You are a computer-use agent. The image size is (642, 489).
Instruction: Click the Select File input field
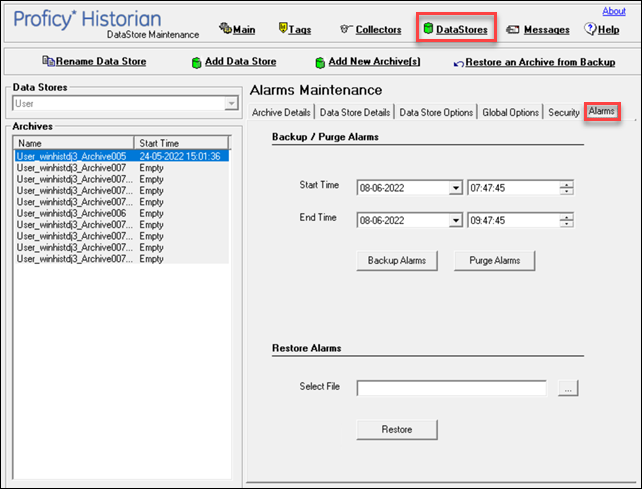click(x=452, y=388)
